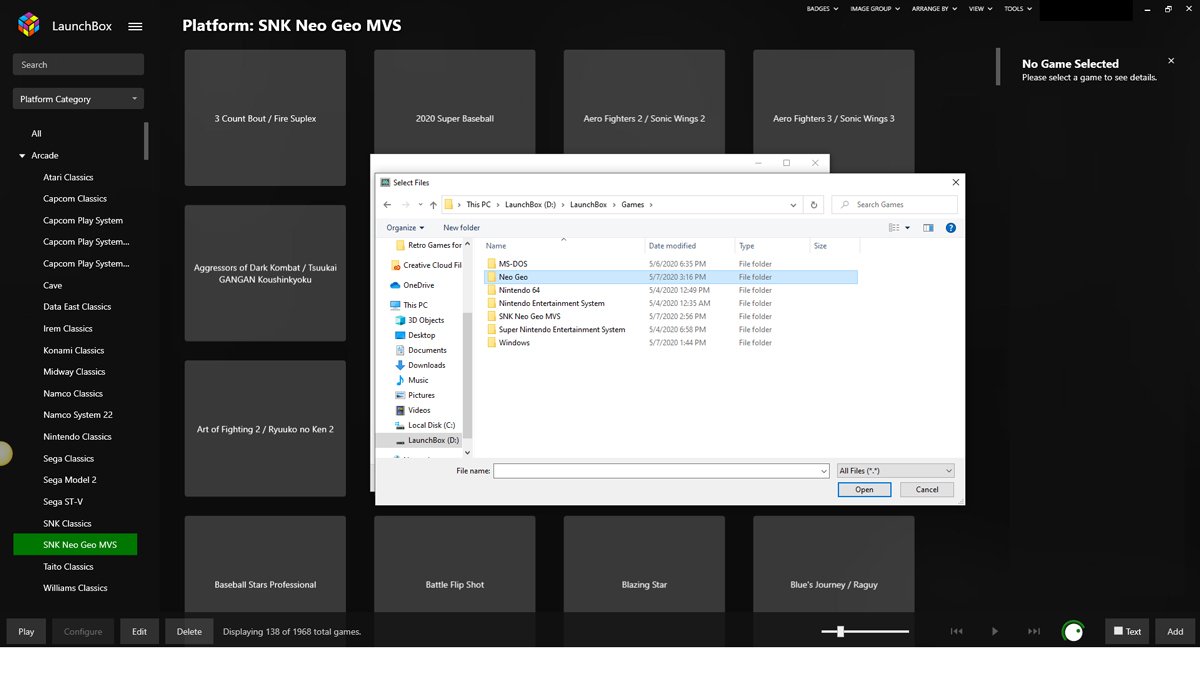Click the Edit button

pyautogui.click(x=139, y=631)
